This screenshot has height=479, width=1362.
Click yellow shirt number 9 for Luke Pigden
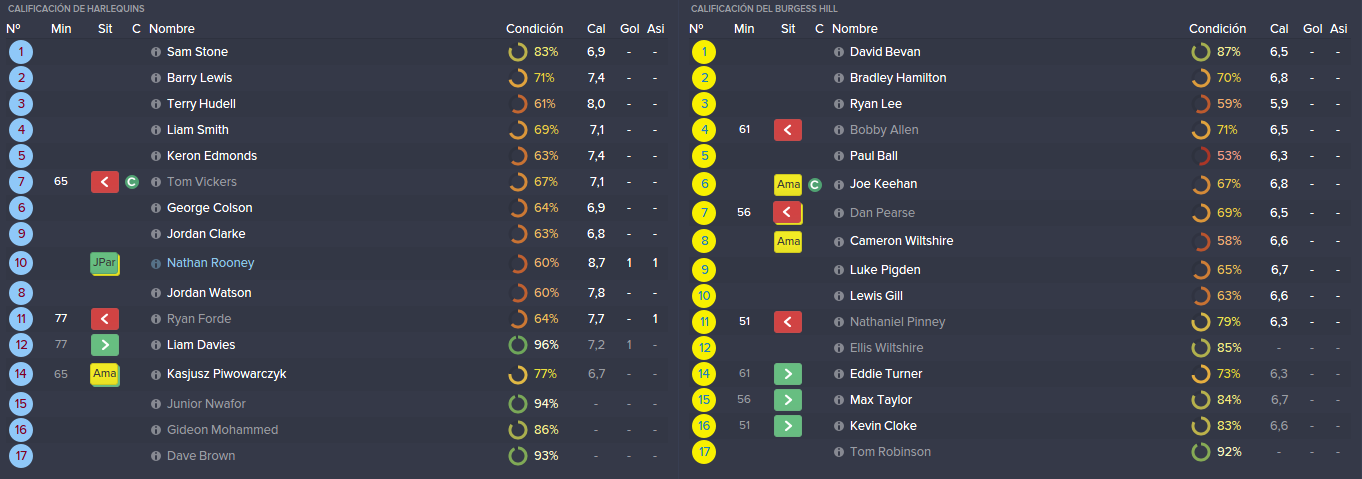pos(704,270)
